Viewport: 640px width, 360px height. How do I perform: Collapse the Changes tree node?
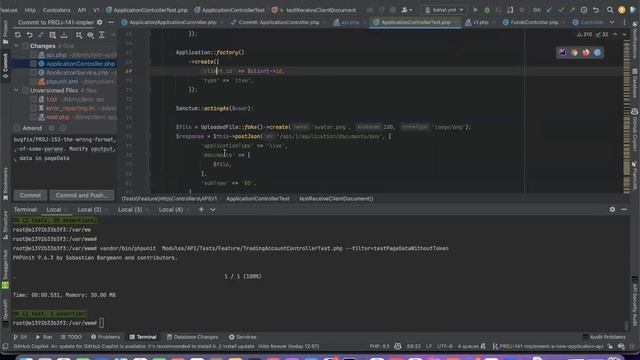pyautogui.click(x=16, y=46)
